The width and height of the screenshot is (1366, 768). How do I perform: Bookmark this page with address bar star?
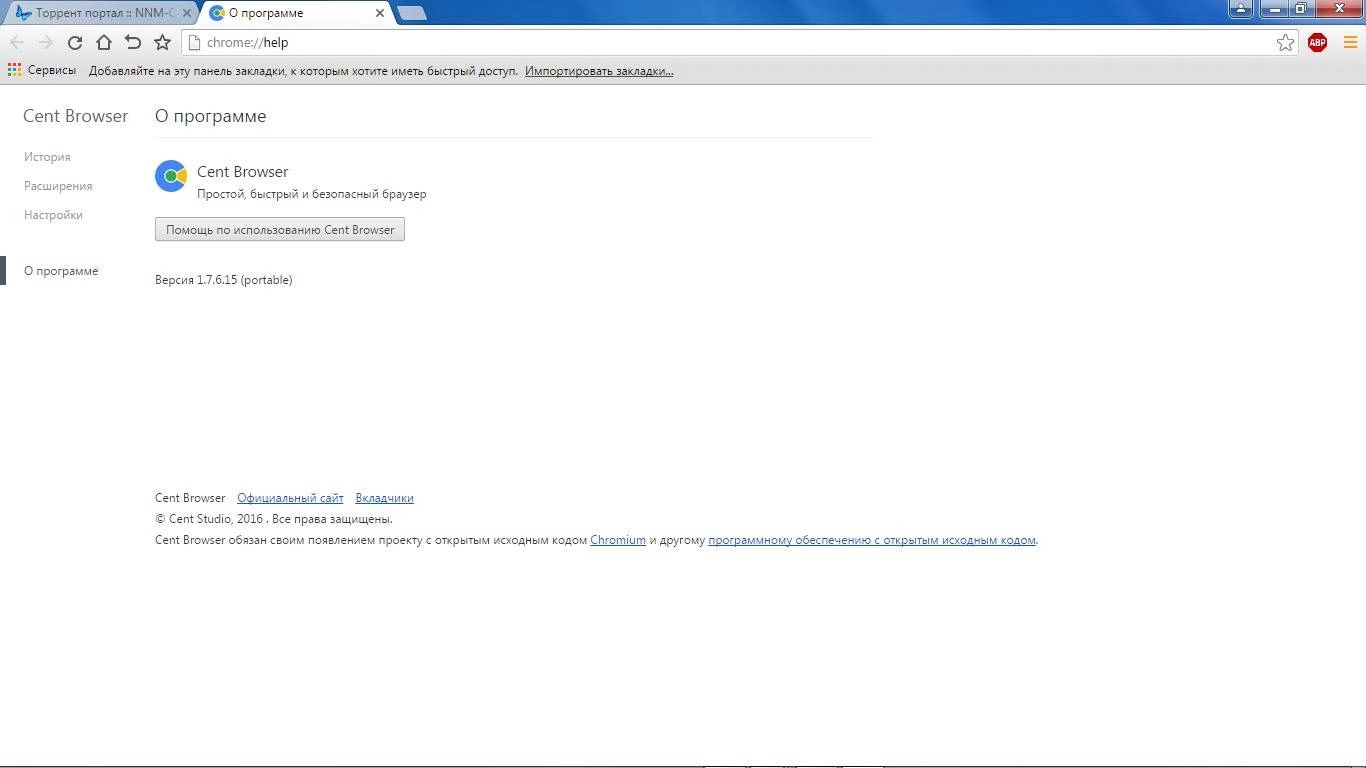tap(1285, 42)
